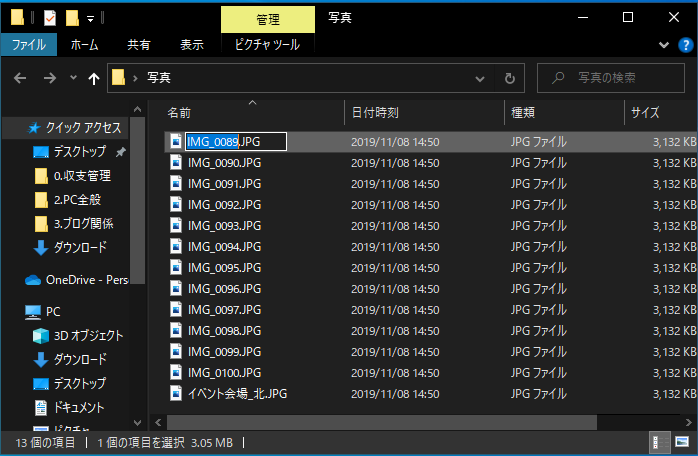Sort files by 日付時刻 column
This screenshot has height=456, width=698.
tap(375, 112)
